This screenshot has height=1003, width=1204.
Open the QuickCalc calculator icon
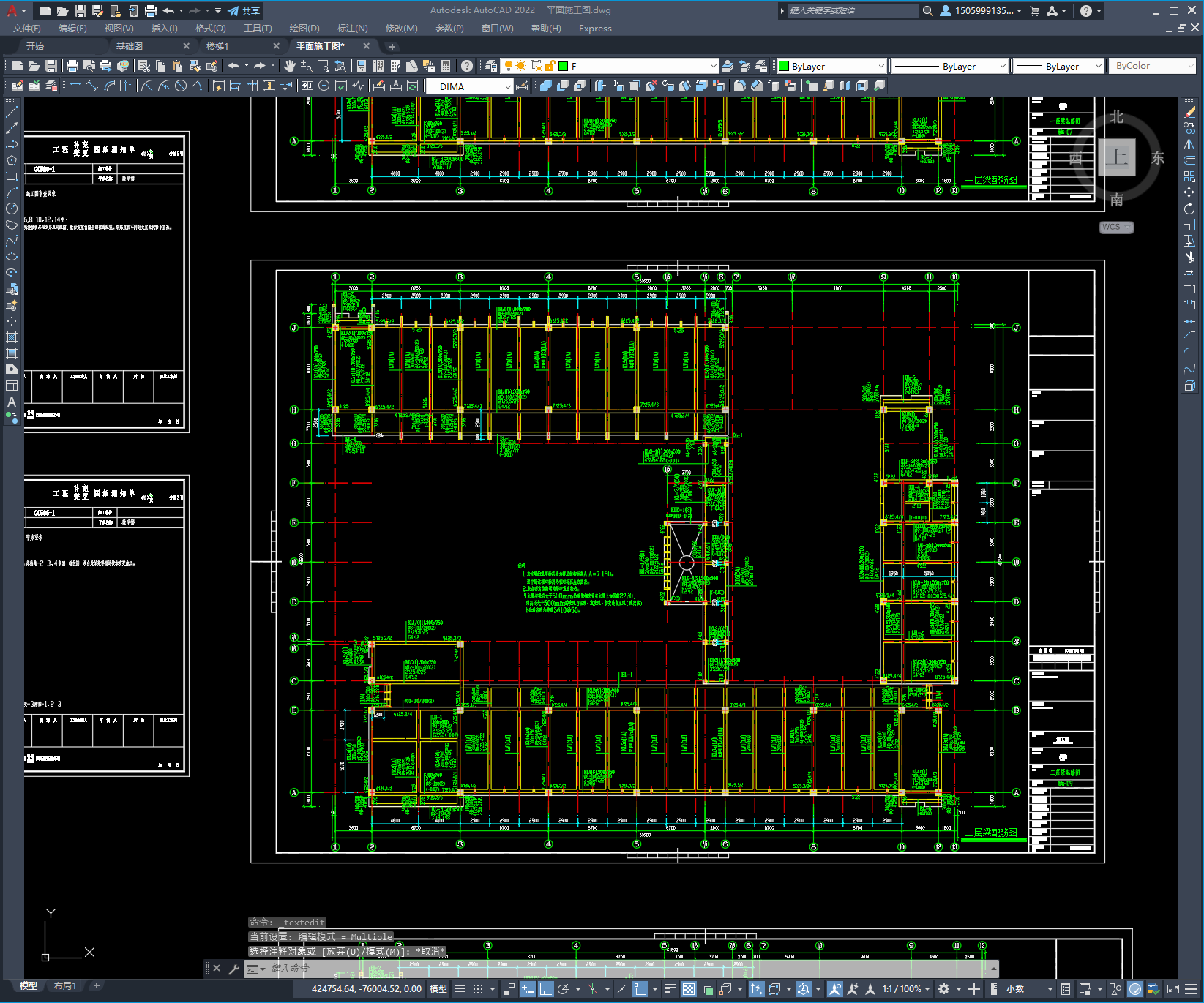pyautogui.click(x=446, y=66)
